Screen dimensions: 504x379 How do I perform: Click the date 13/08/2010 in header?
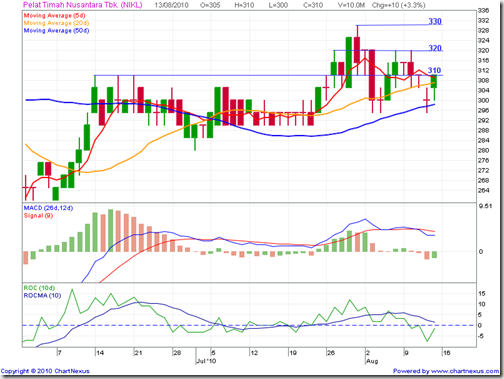tap(171, 5)
